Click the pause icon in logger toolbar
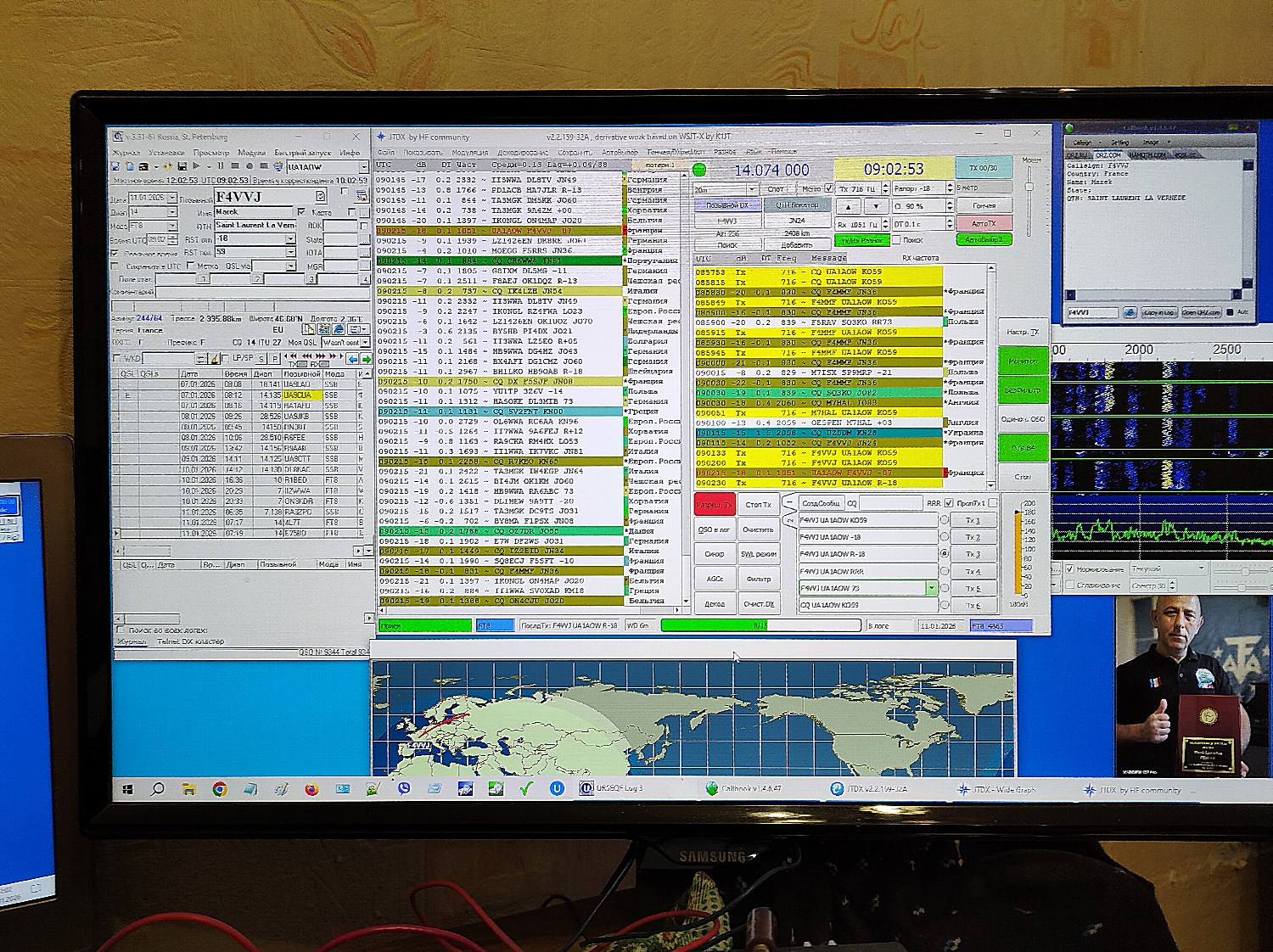1273x952 pixels. pyautogui.click(x=222, y=166)
